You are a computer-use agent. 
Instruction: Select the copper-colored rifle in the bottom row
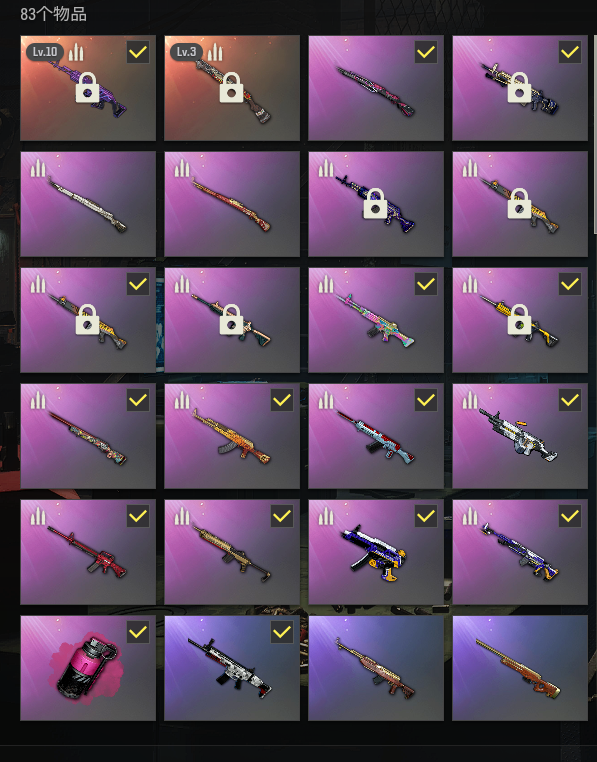pos(376,668)
